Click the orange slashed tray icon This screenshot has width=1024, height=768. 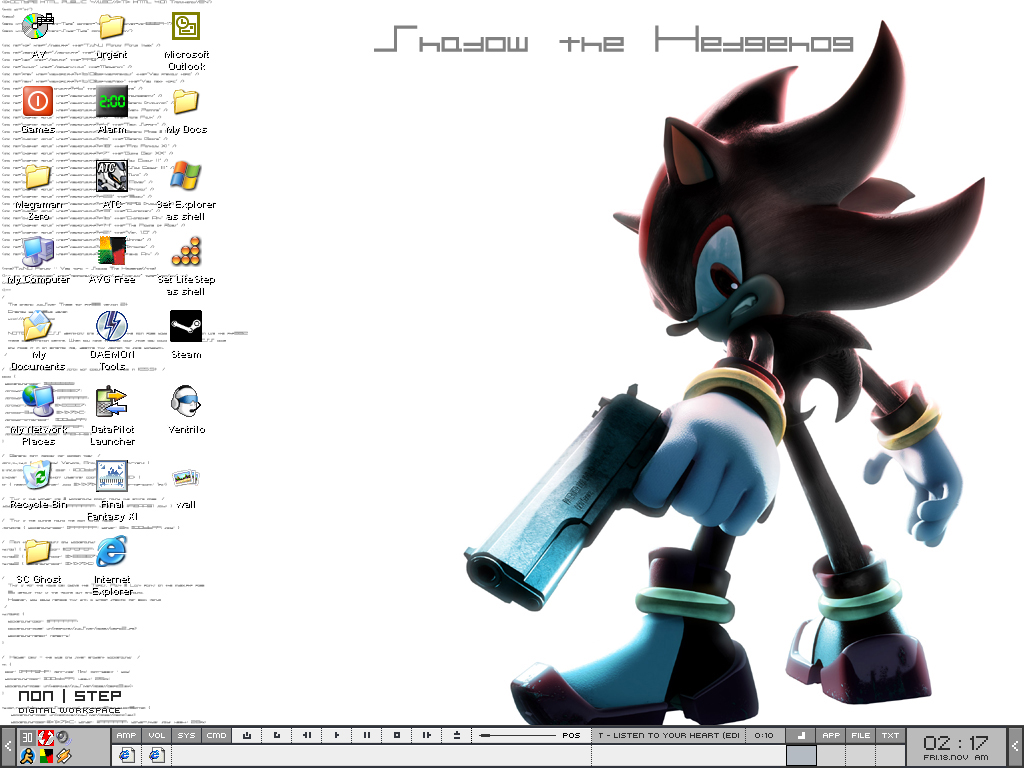click(x=63, y=756)
